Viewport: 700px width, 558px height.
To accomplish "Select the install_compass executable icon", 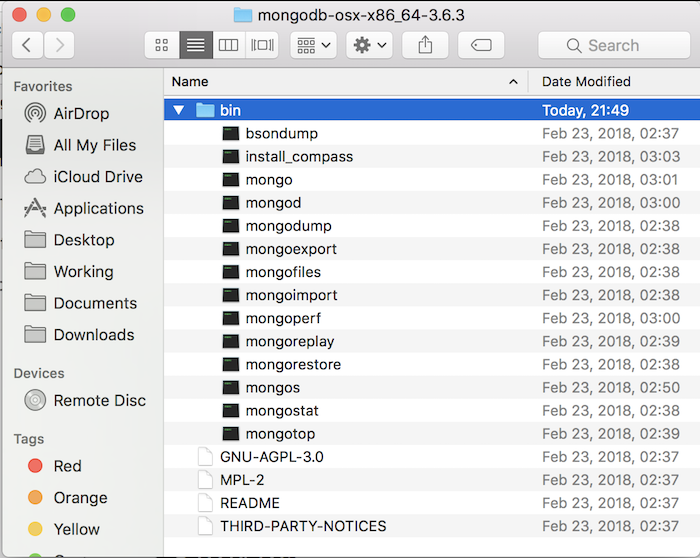I will click(x=231, y=157).
